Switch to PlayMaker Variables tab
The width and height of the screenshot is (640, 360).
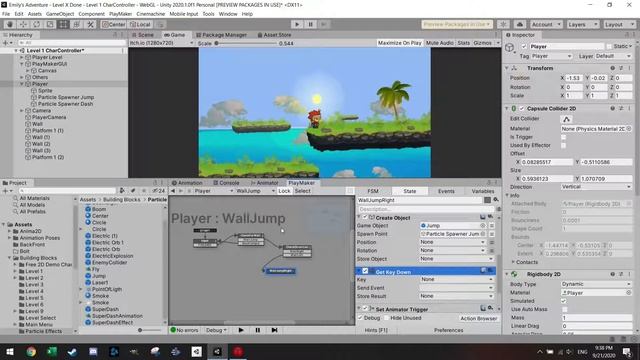click(x=482, y=191)
